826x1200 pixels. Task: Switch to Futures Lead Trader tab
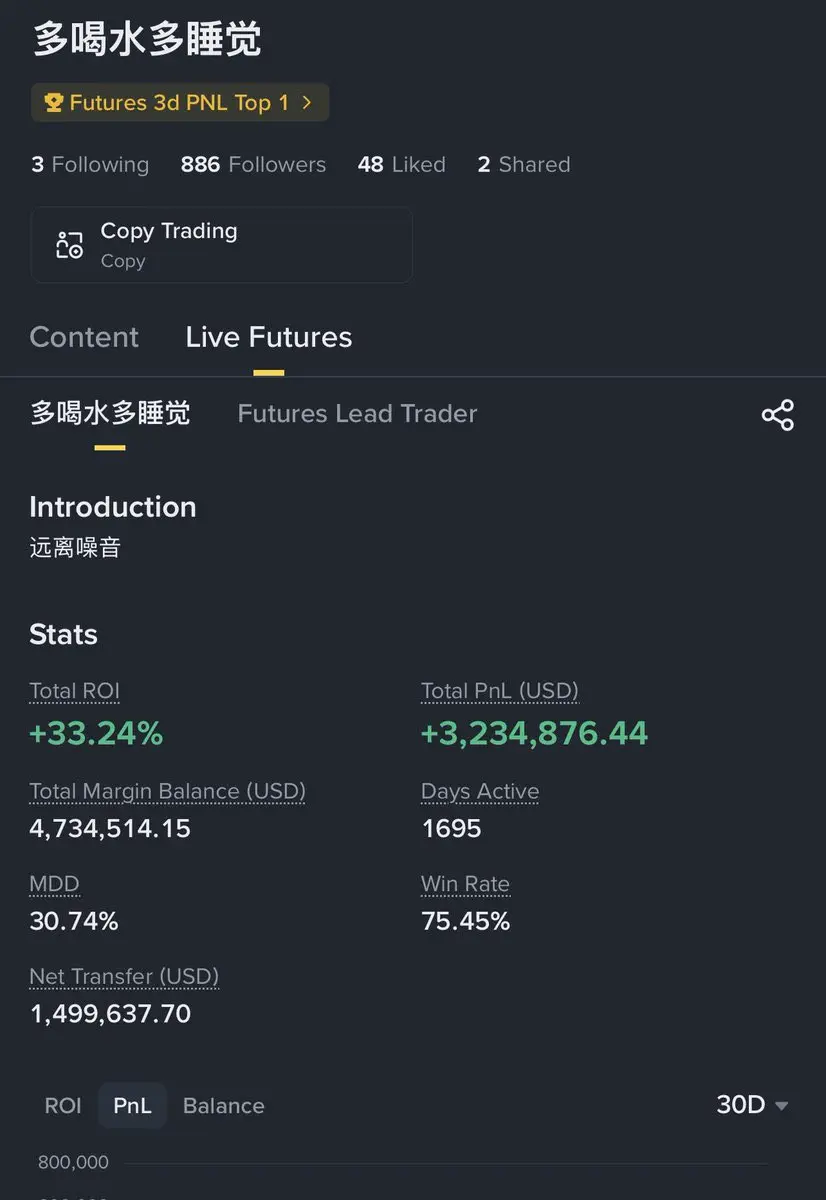coord(357,414)
